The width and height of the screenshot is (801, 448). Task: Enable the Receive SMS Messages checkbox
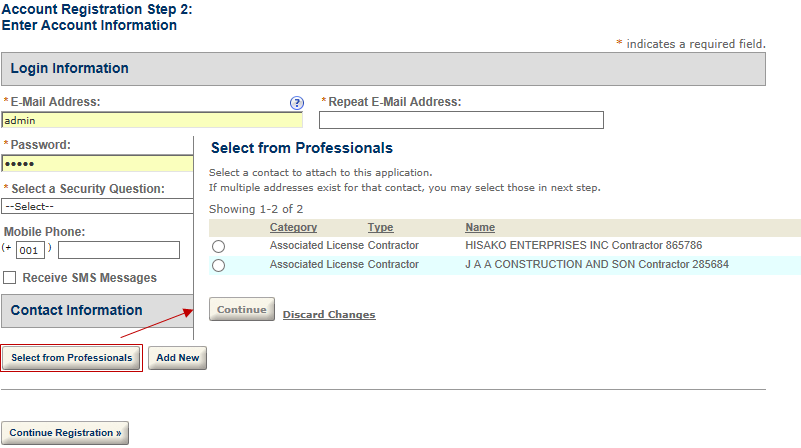pyautogui.click(x=10, y=278)
